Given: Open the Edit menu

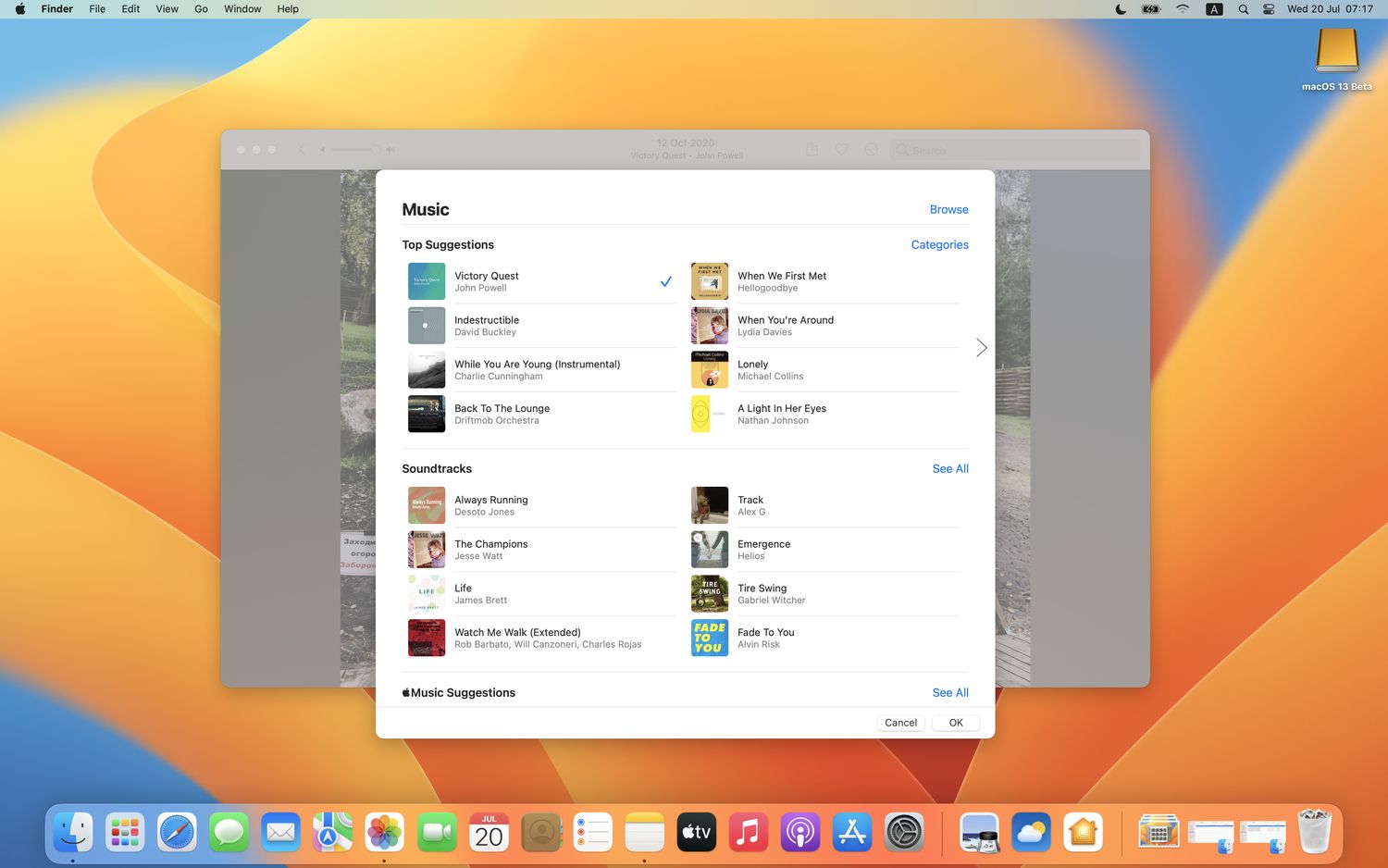Looking at the screenshot, I should 130,9.
